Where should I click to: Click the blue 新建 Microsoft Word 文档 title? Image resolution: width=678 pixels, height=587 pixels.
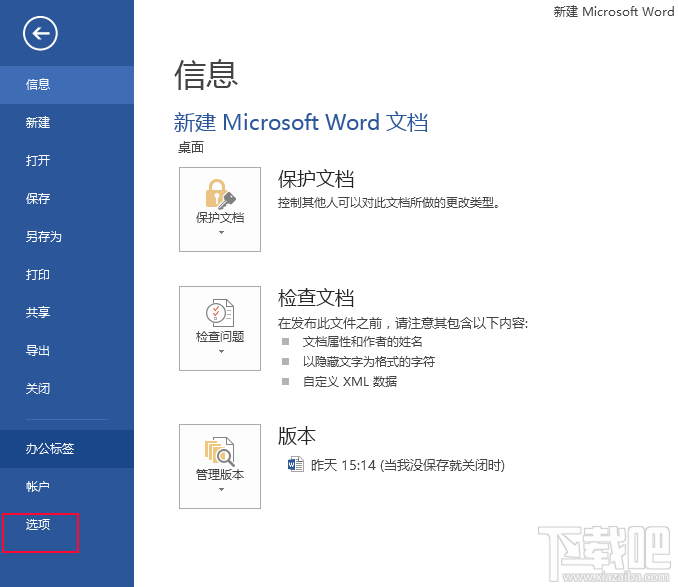click(301, 122)
